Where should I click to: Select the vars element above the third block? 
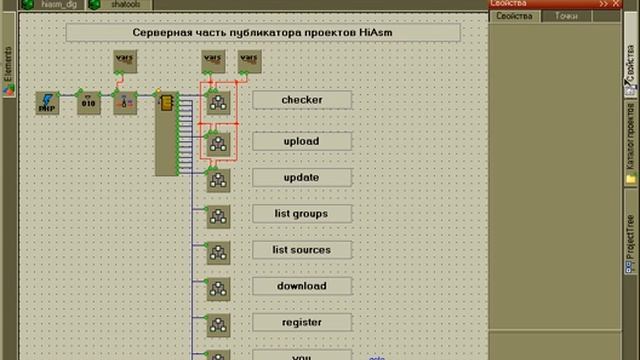(x=125, y=62)
